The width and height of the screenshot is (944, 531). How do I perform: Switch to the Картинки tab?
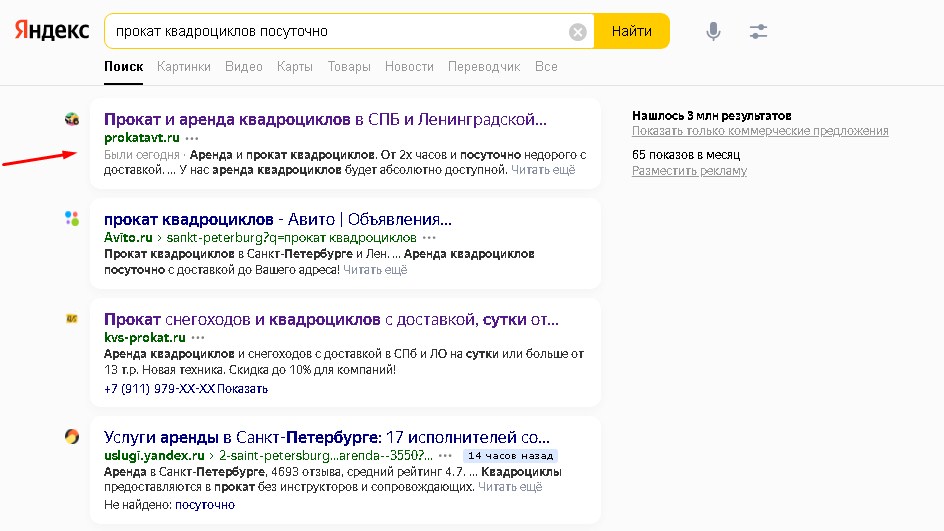click(x=184, y=66)
